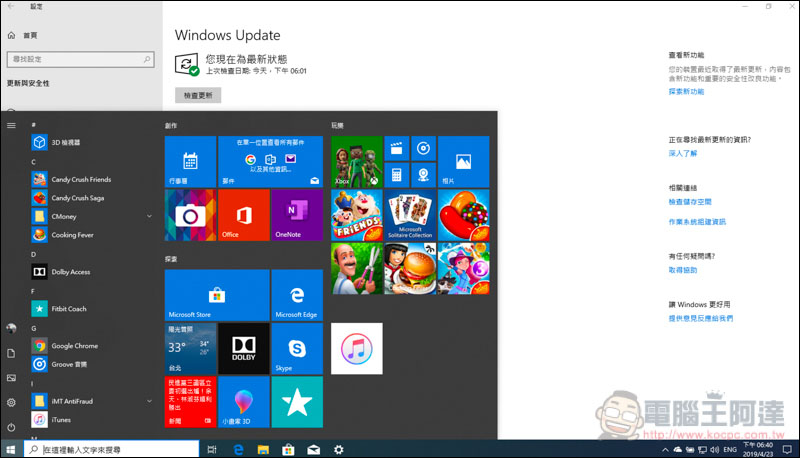Screen dimensions: 800x458
Task: Open the OS build info link
Action: (697, 222)
